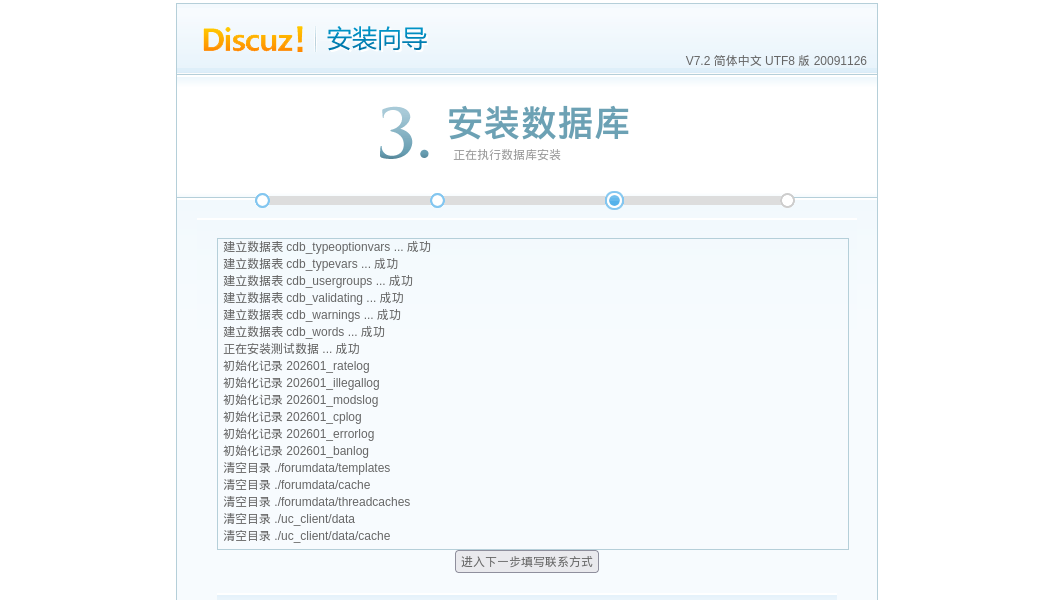1049x600 pixels.
Task: Click log line 初始化记录 202601_banlog
Action: (x=296, y=452)
